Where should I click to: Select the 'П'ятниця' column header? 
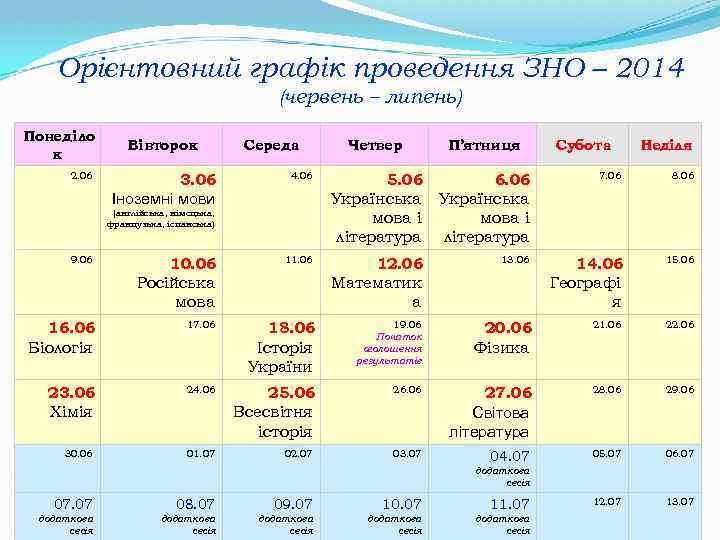[484, 145]
